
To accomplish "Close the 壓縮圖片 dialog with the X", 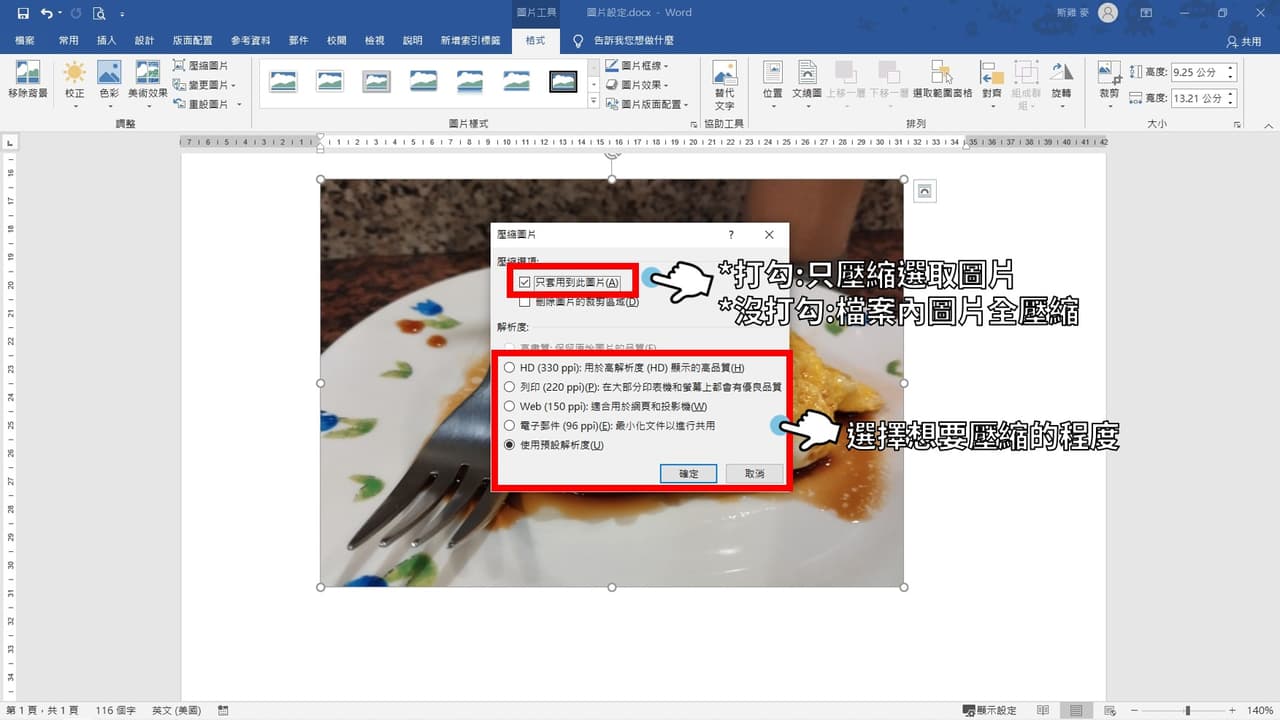I will pyautogui.click(x=769, y=235).
